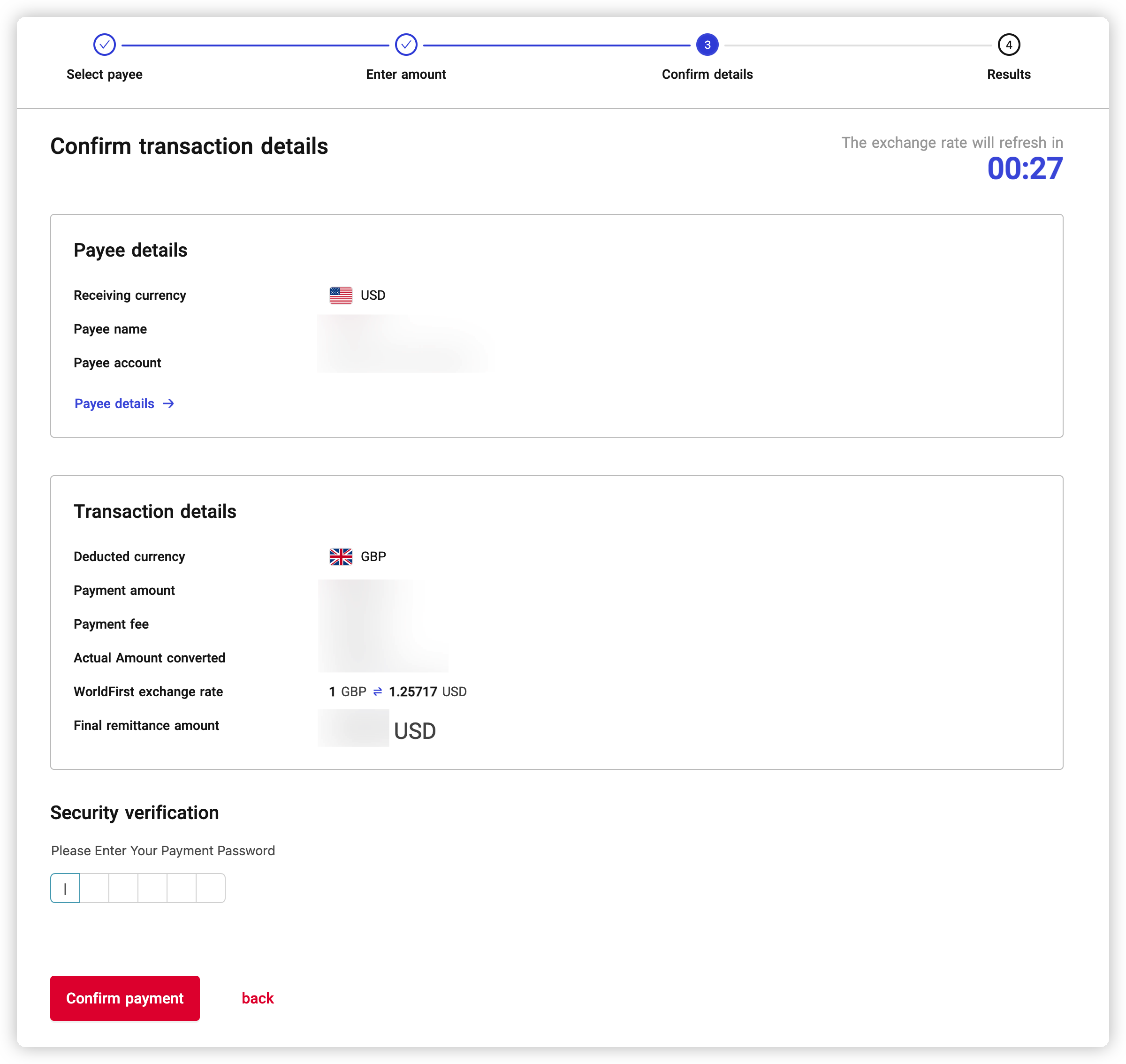Image resolution: width=1126 pixels, height=1064 pixels.
Task: Click the arrow next to Payee details link
Action: (168, 404)
